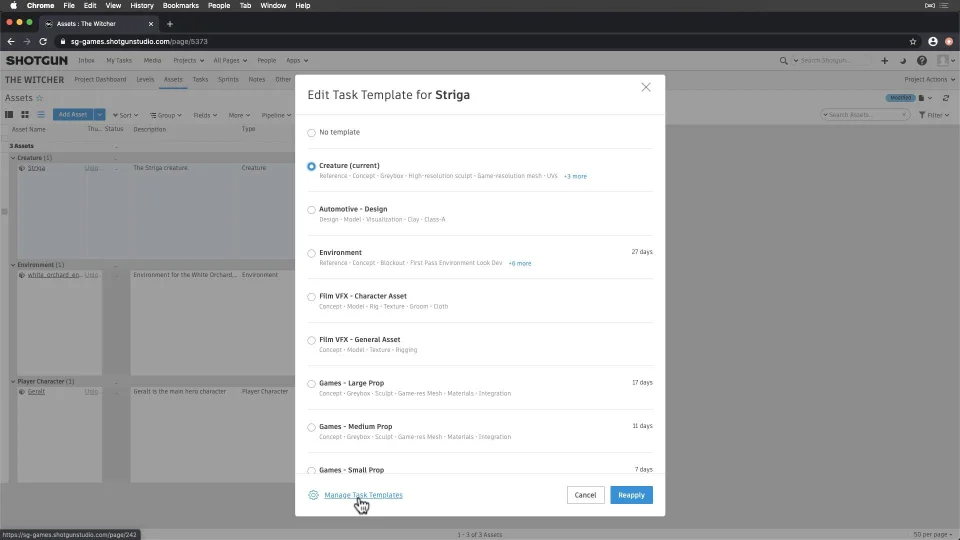The image size is (960, 540).
Task: Click the plus icon in Shotgun header
Action: click(x=884, y=61)
